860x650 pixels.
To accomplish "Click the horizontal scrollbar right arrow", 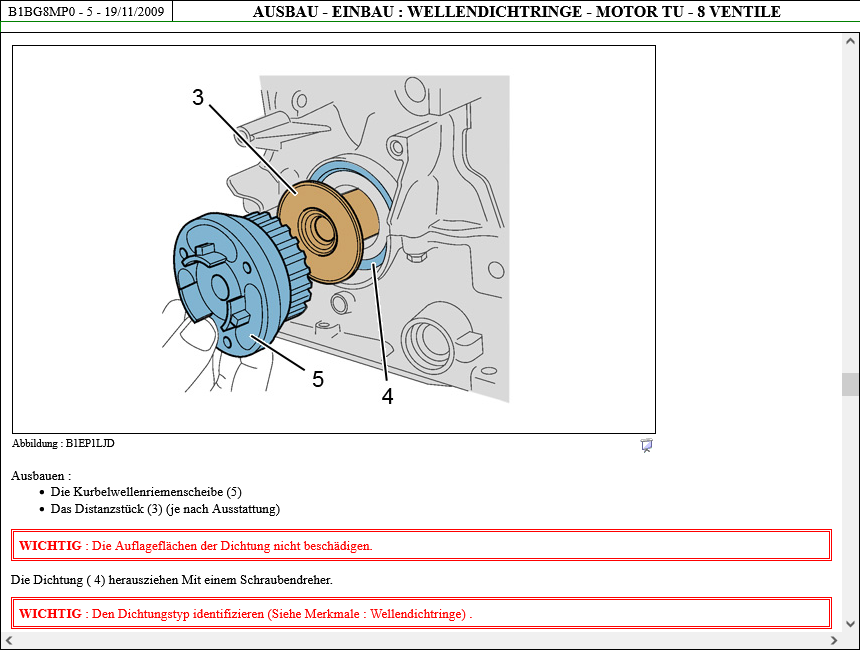I will click(x=834, y=640).
